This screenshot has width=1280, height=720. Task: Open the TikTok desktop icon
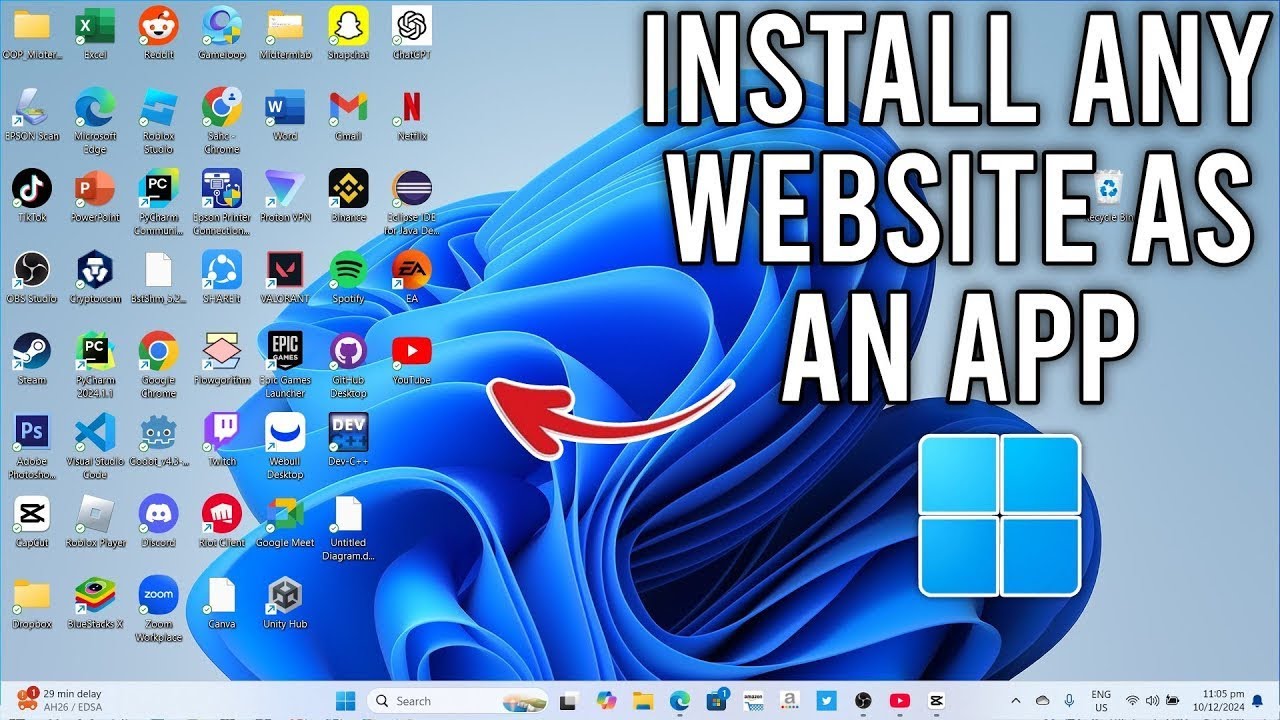[x=32, y=194]
